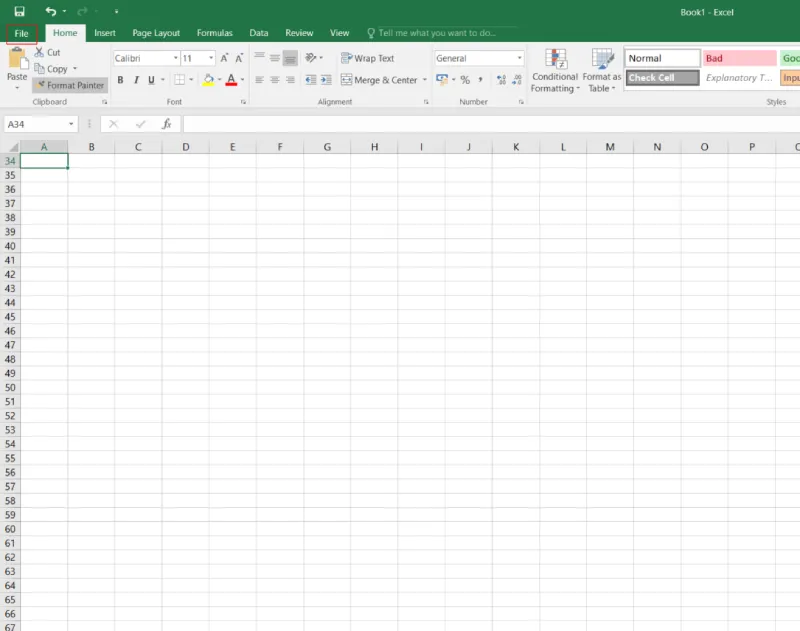This screenshot has width=800, height=631.
Task: Open the File tab
Action: pos(21,34)
